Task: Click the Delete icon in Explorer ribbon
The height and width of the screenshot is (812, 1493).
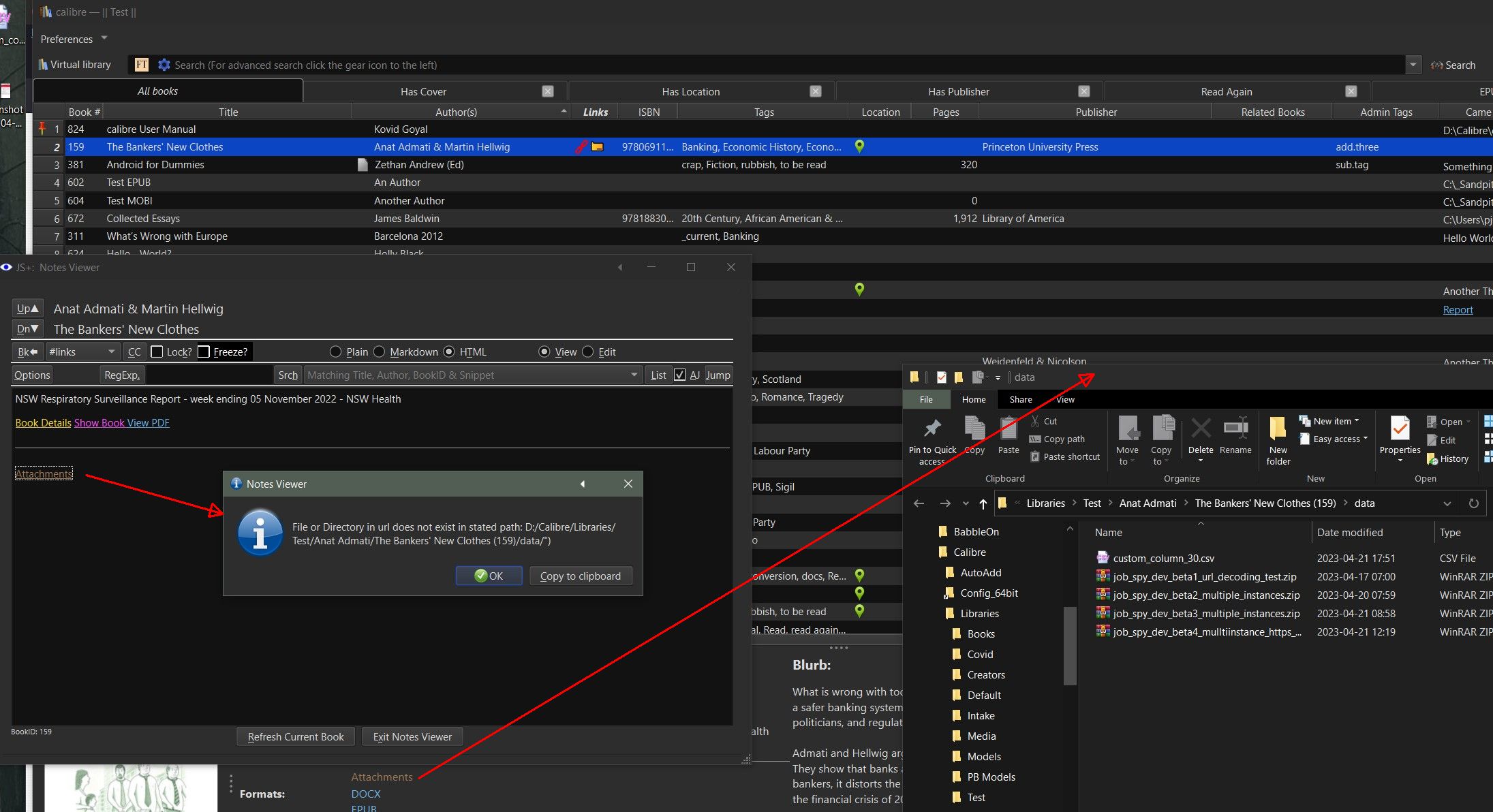Action: tap(1200, 428)
